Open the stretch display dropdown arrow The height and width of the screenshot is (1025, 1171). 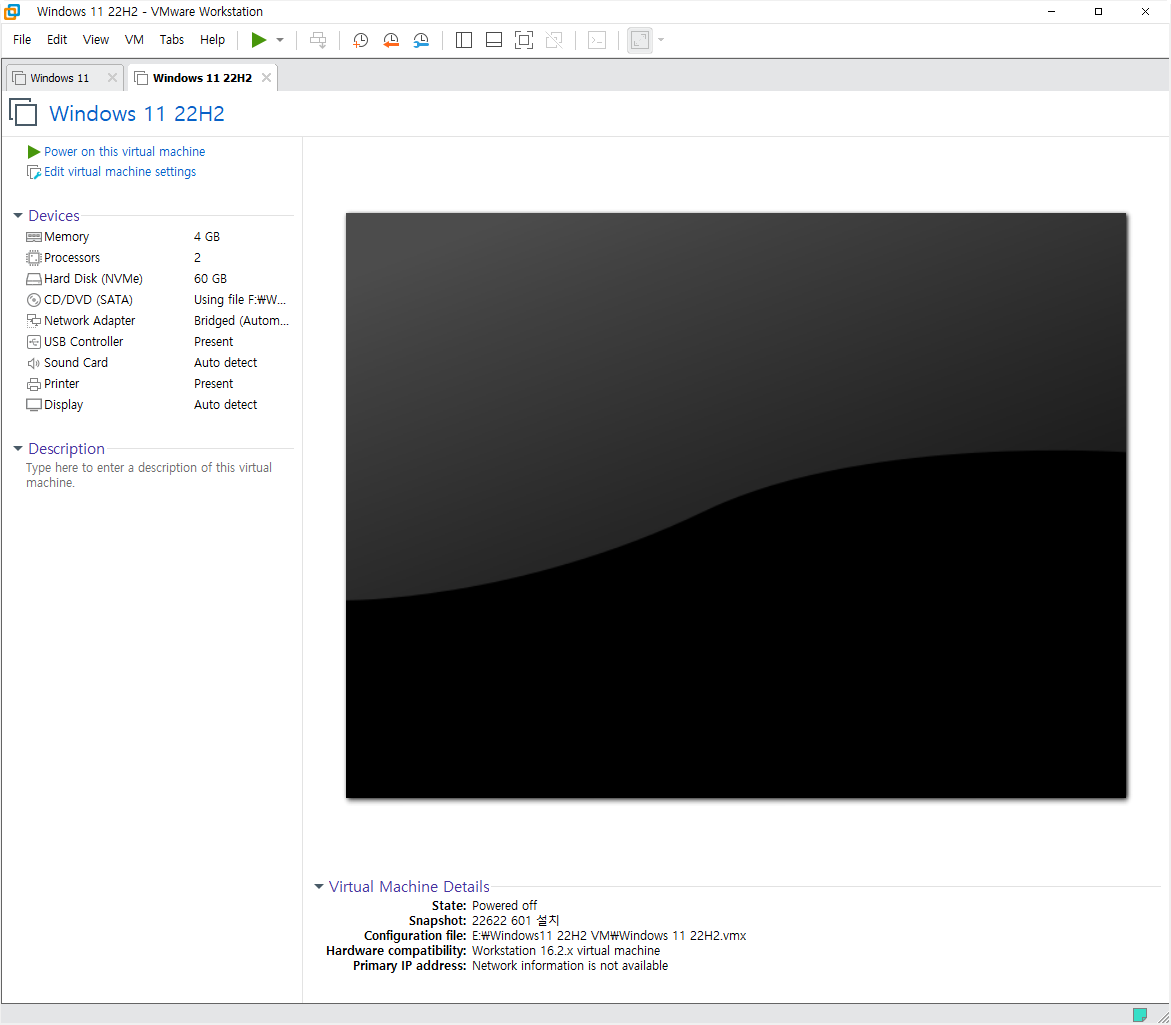coord(661,40)
